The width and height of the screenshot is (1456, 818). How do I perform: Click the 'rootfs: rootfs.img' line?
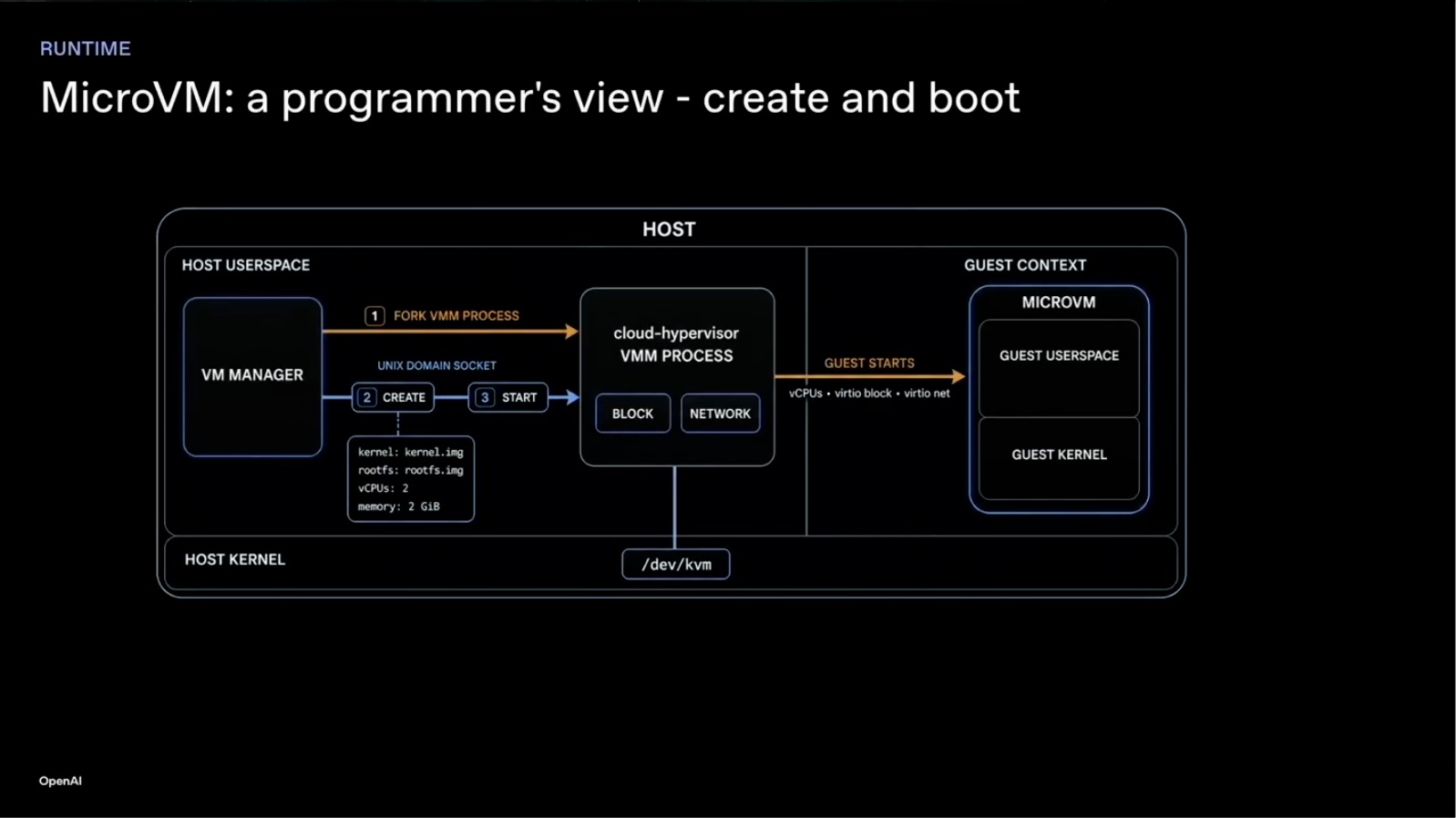411,470
